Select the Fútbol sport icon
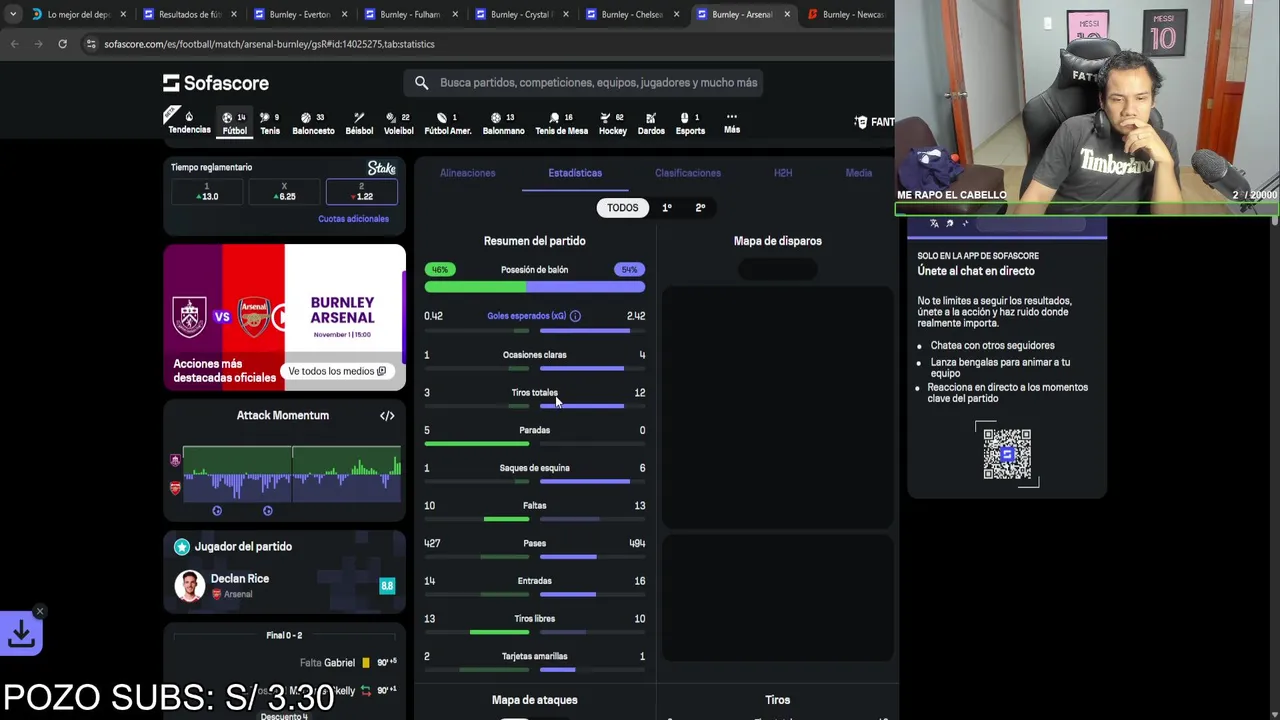Image resolution: width=1280 pixels, height=720 pixels. click(x=235, y=123)
